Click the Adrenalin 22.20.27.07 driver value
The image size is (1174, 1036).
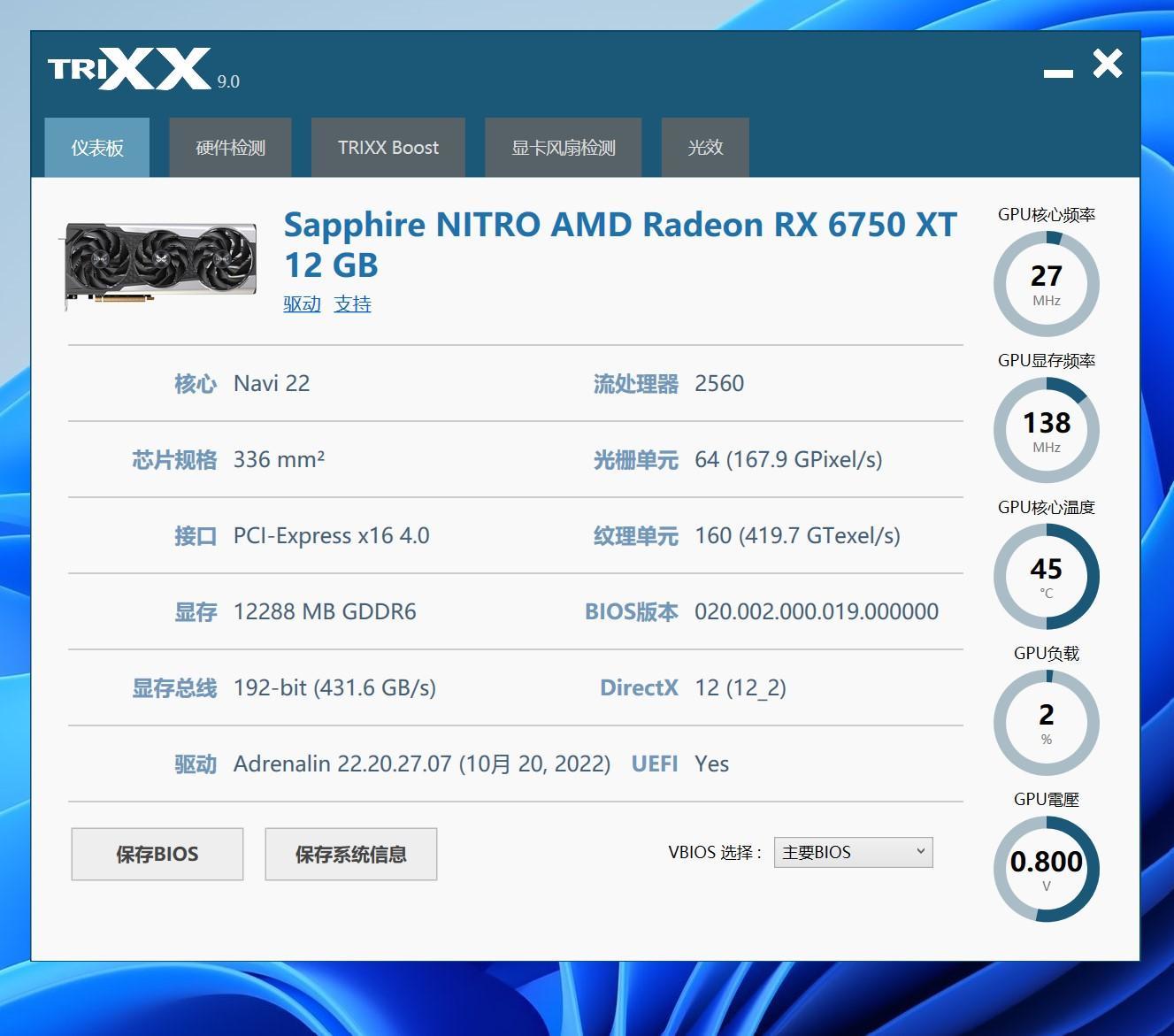point(422,764)
